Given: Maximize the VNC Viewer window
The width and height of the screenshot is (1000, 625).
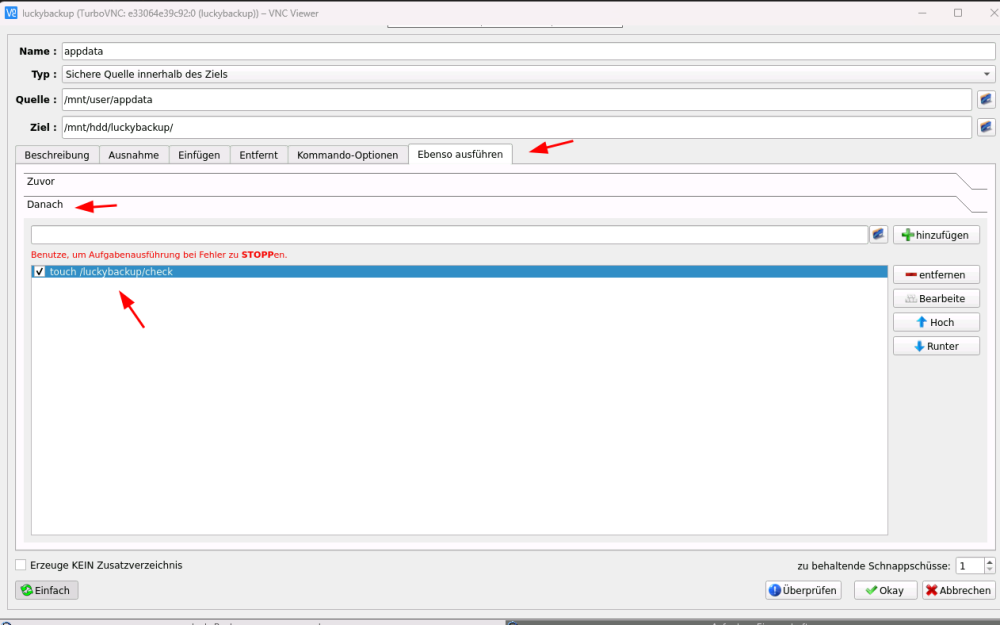Looking at the screenshot, I should 957,13.
